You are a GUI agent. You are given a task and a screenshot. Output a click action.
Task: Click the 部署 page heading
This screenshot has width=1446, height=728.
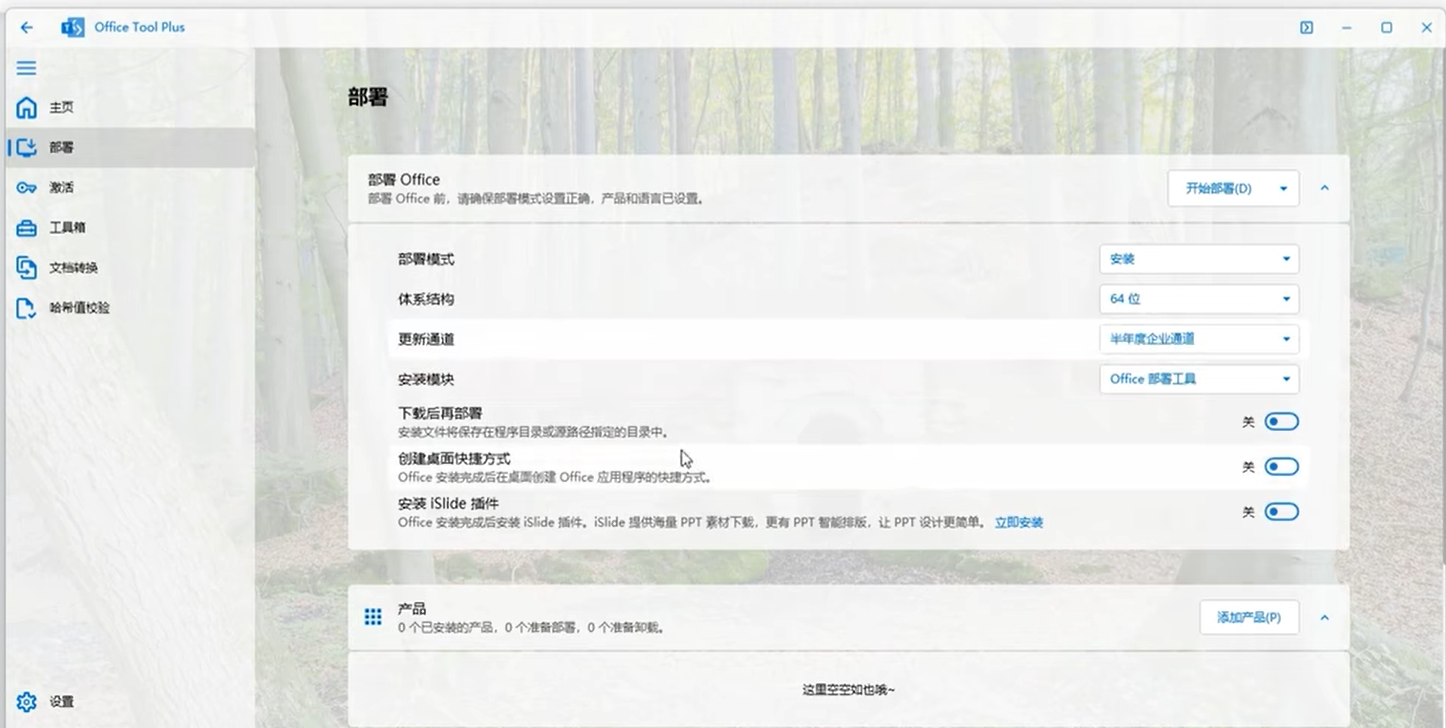coord(368,97)
